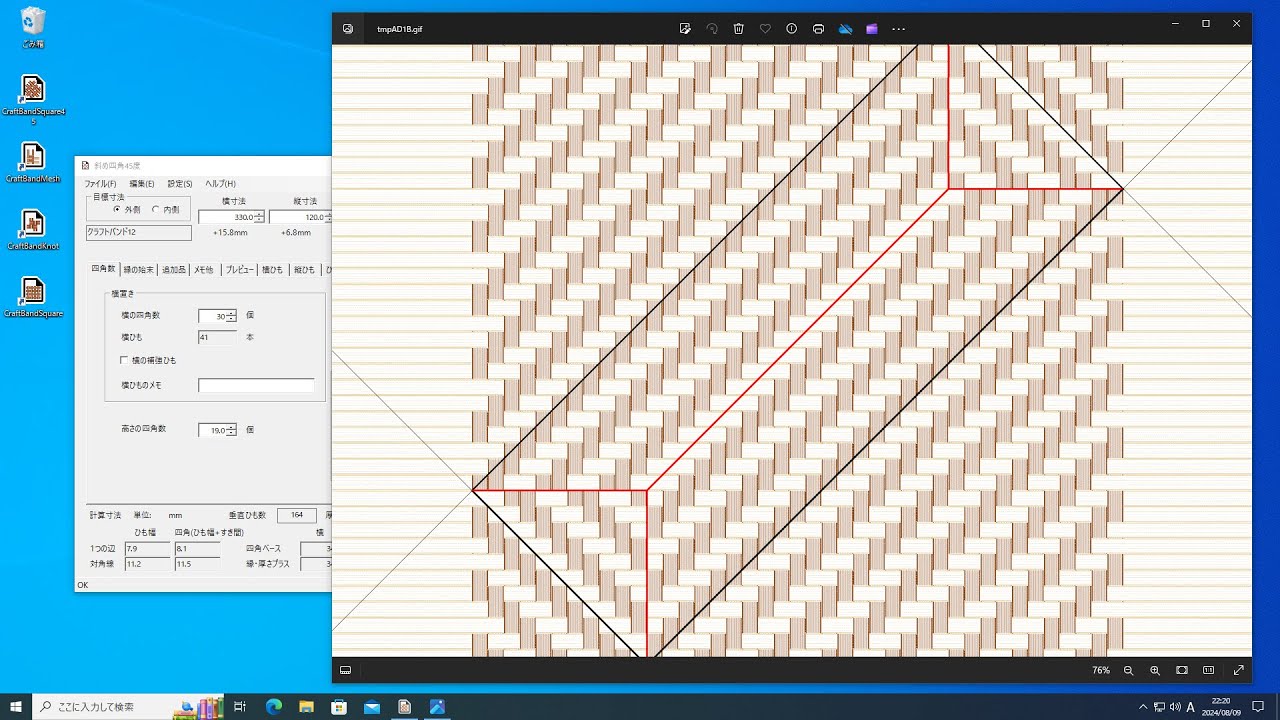Click the 横ひも 41 value field
The image size is (1280, 720).
point(217,338)
